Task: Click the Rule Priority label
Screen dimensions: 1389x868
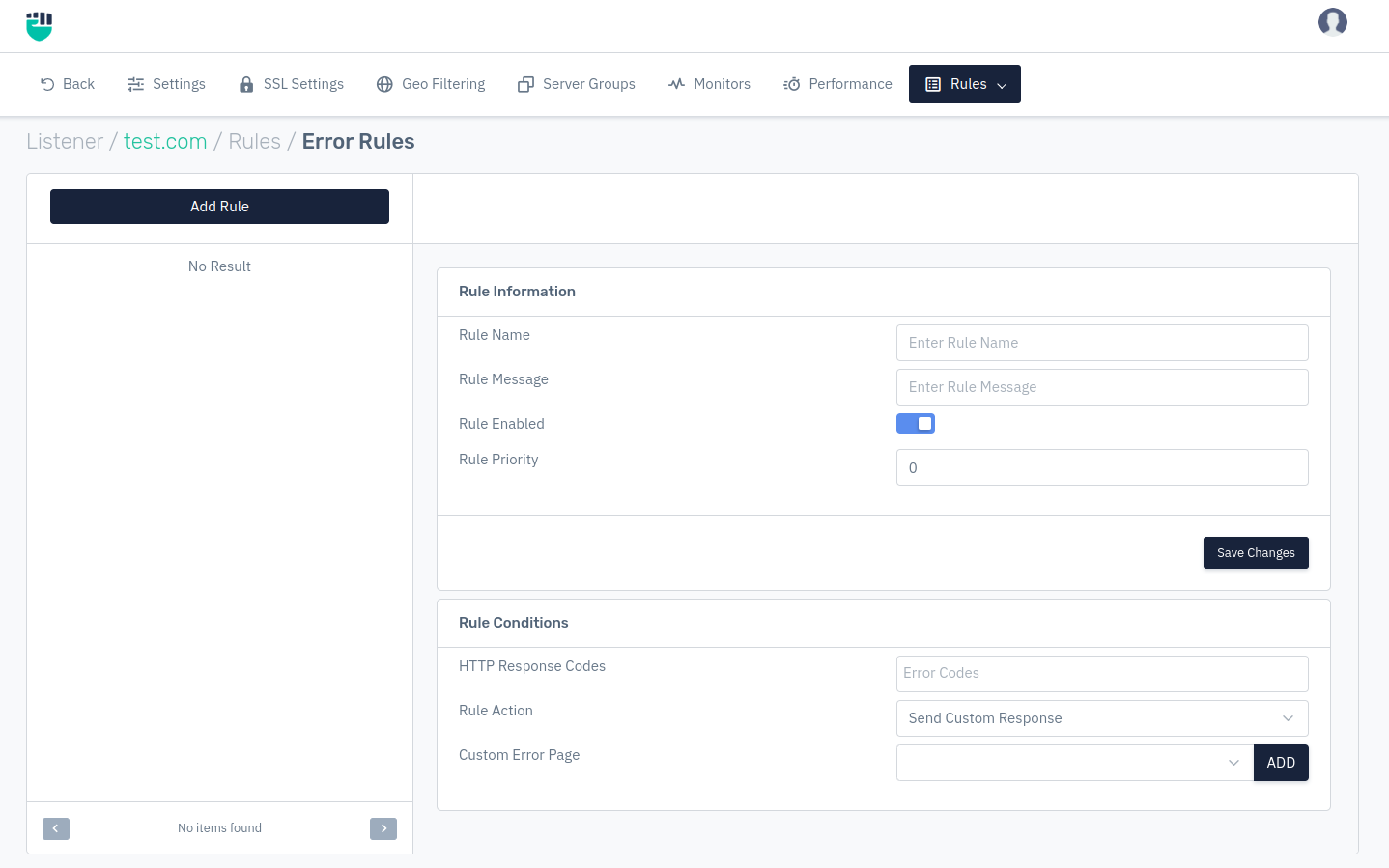Action: tap(498, 460)
